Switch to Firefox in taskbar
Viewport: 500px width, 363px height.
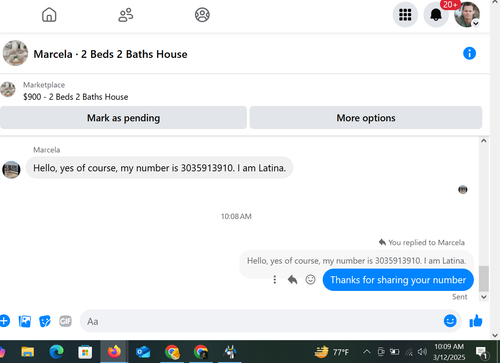[114, 352]
